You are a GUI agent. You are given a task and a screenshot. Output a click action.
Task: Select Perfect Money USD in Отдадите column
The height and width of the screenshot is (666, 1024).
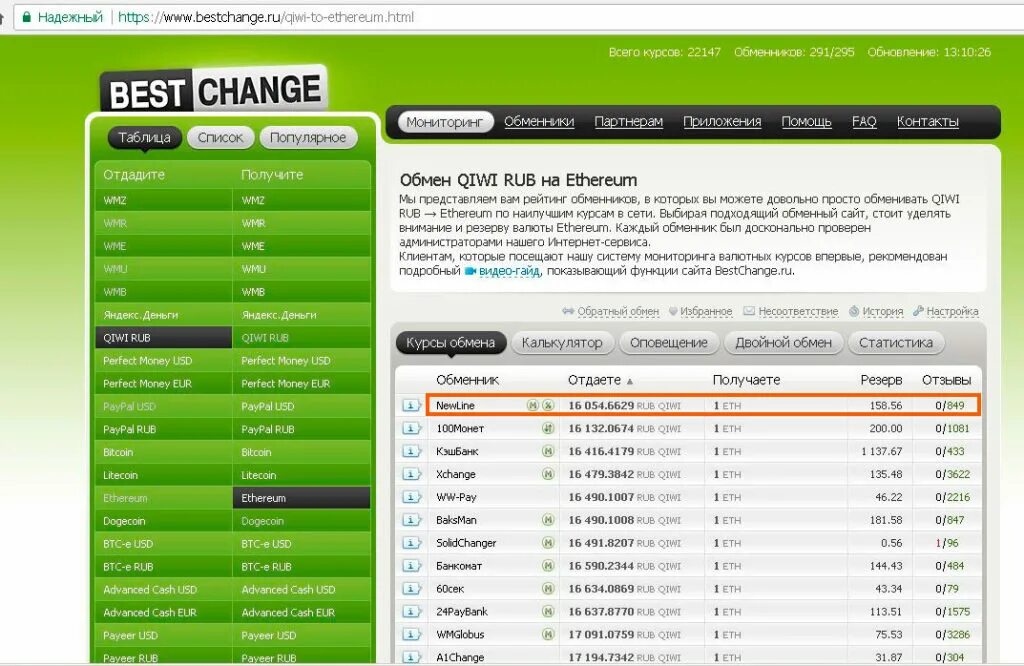point(163,360)
